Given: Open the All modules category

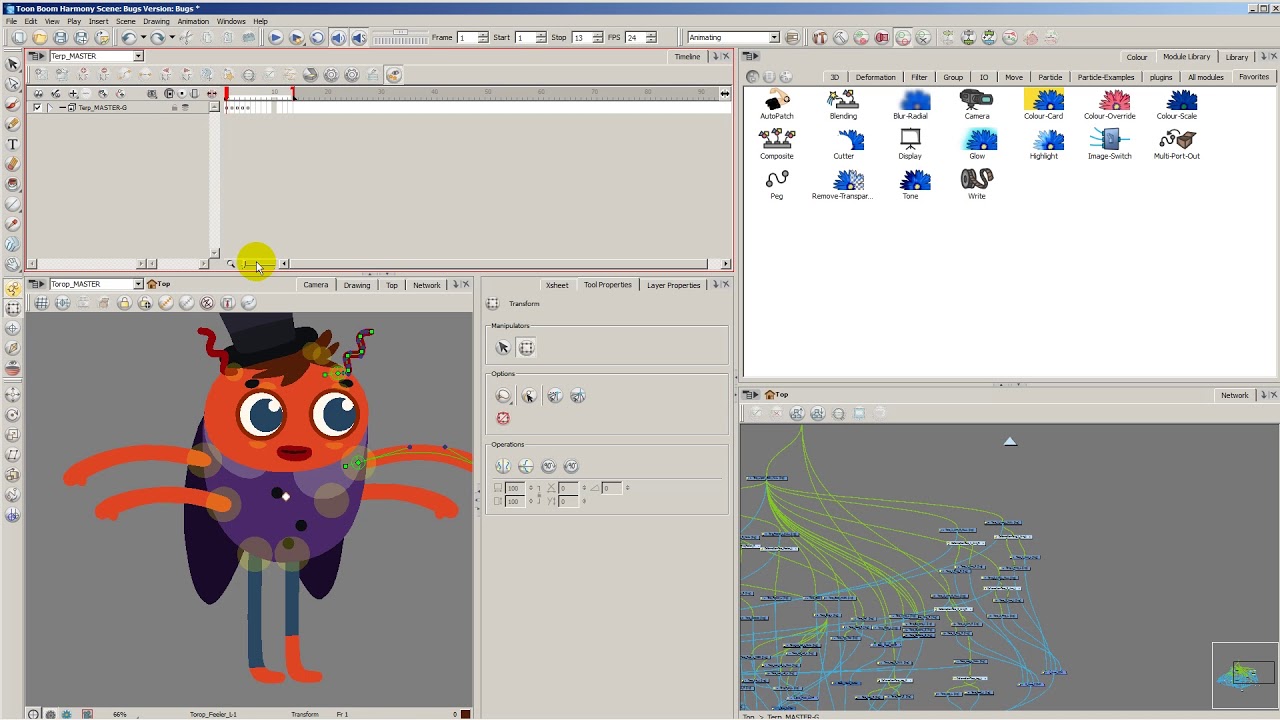Looking at the screenshot, I should pos(1205,77).
